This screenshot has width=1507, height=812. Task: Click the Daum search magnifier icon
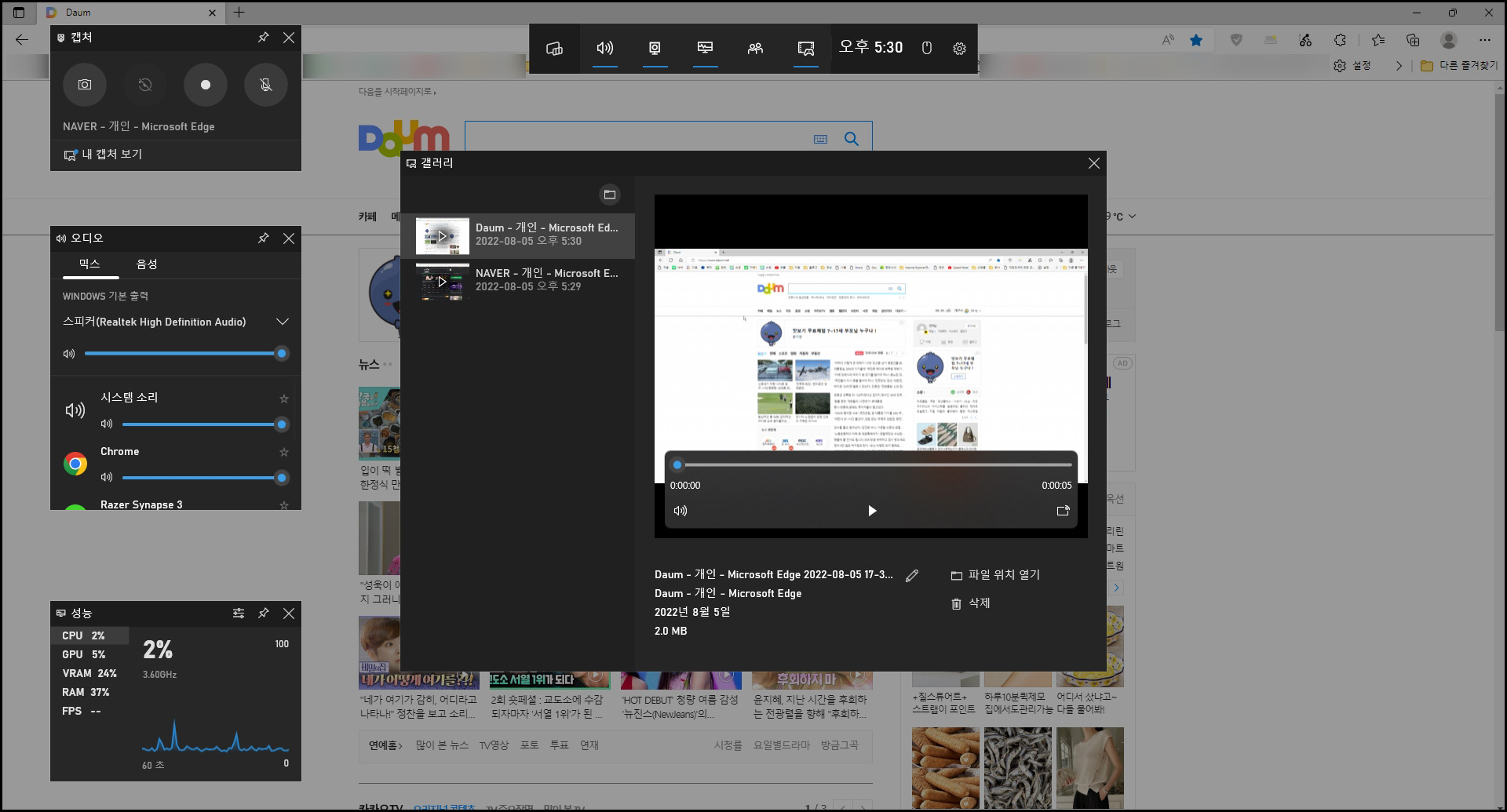pos(852,139)
